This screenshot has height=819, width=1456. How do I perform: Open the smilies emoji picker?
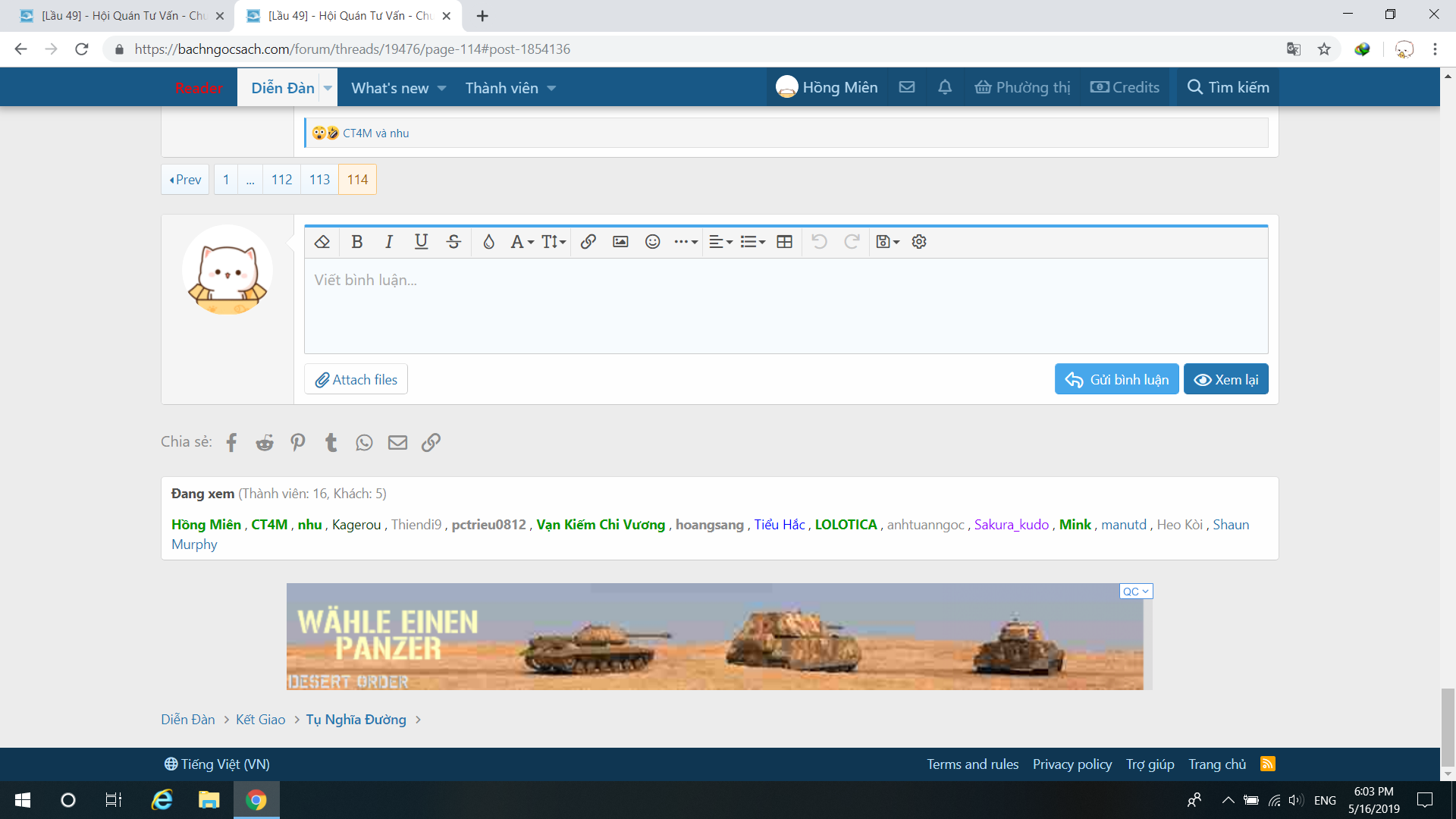click(x=652, y=242)
